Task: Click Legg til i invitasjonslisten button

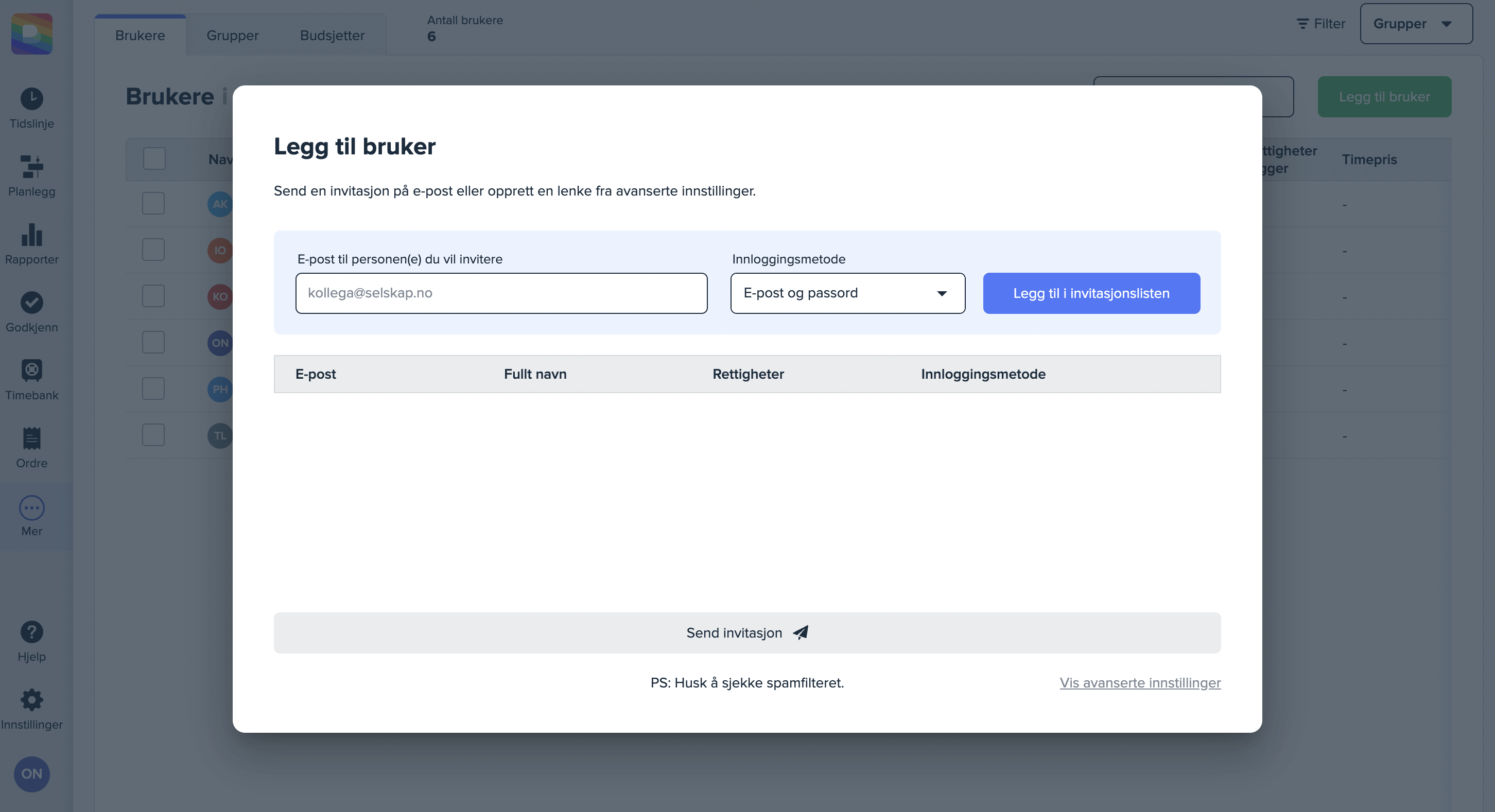Action: click(1091, 293)
